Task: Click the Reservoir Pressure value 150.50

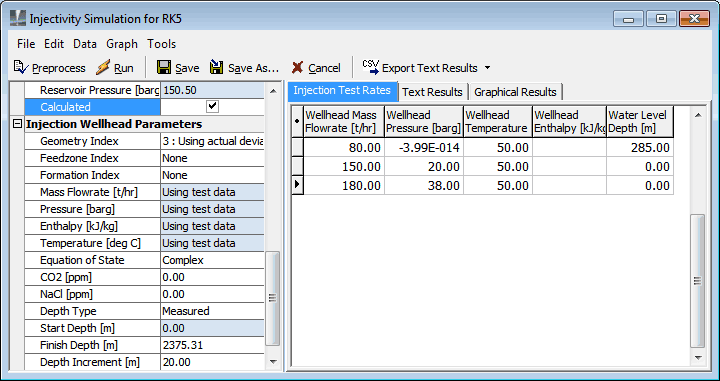Action: click(x=212, y=90)
